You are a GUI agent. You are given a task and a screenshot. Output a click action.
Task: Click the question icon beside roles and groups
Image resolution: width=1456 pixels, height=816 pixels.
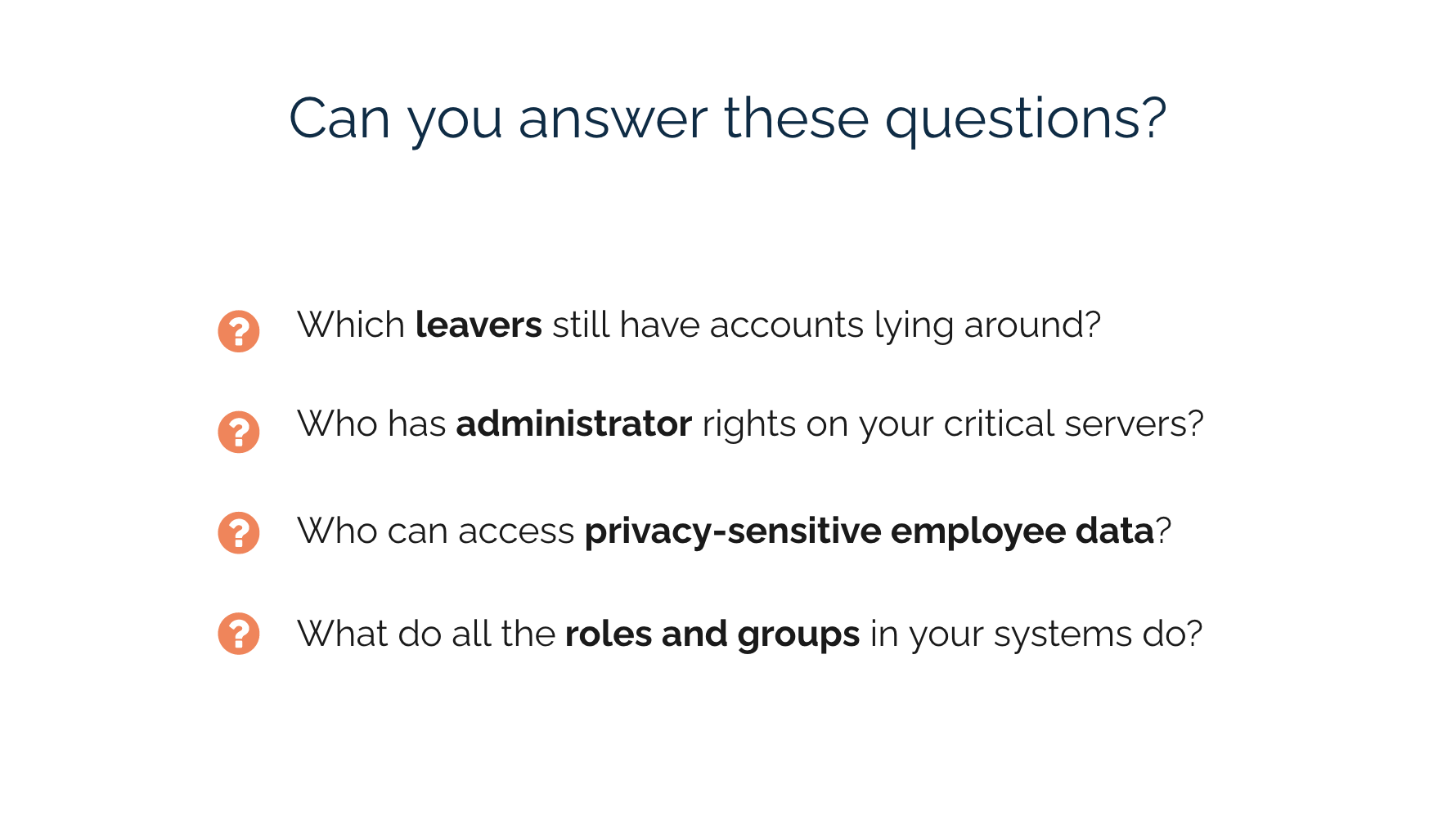pyautogui.click(x=239, y=634)
